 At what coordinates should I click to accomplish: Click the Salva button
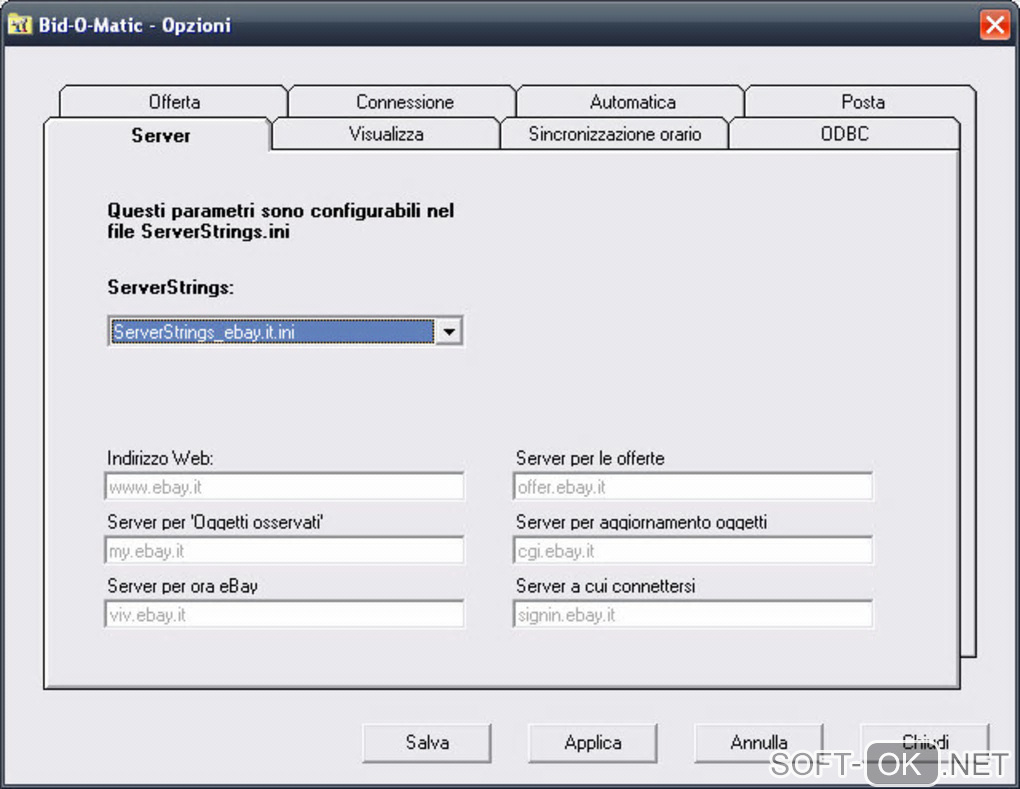[427, 742]
